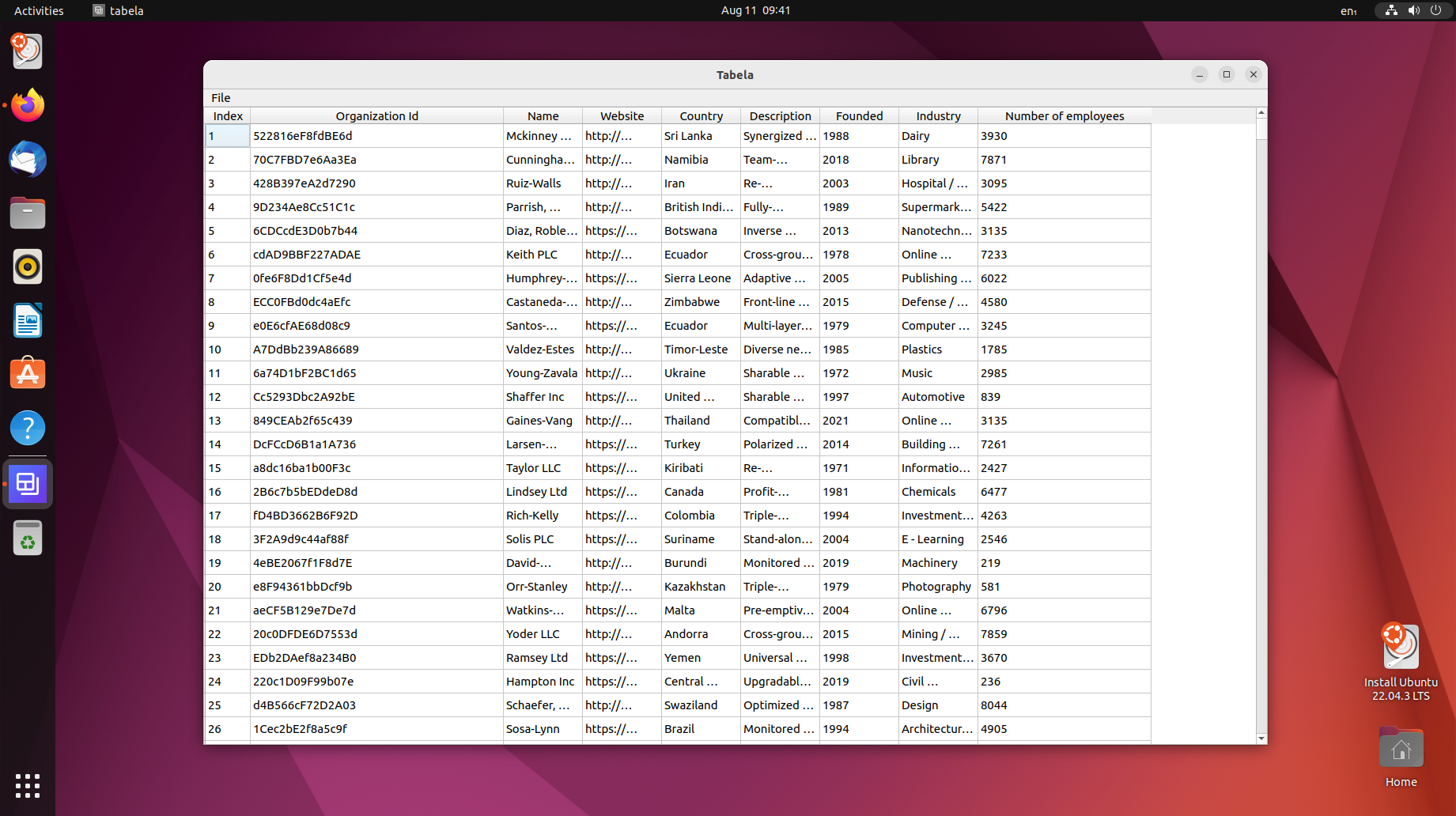This screenshot has height=816, width=1456.
Task: Click the down arrow on the vertical scrollbar
Action: click(x=1260, y=737)
